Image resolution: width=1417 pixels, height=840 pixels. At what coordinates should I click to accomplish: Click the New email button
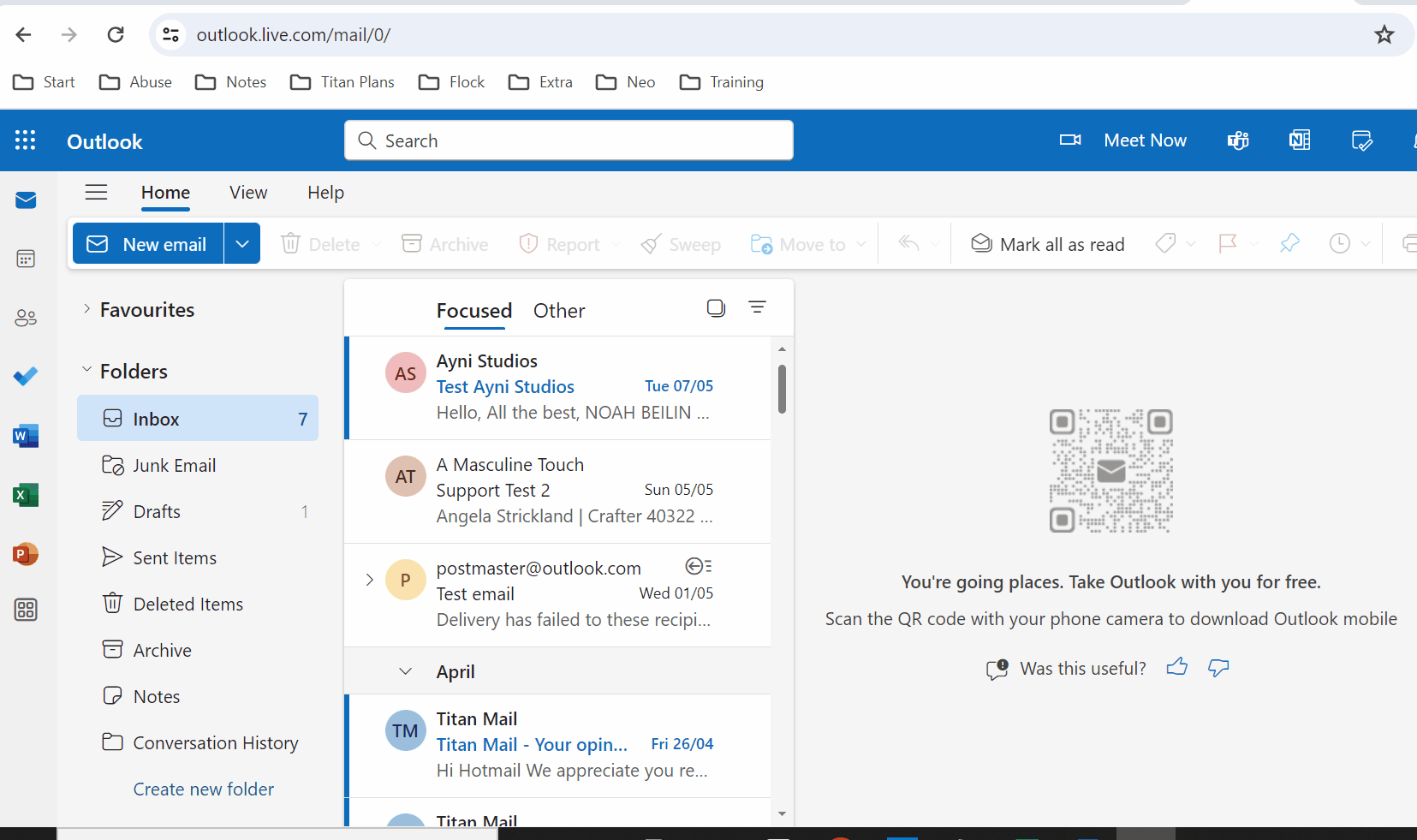[x=148, y=244]
